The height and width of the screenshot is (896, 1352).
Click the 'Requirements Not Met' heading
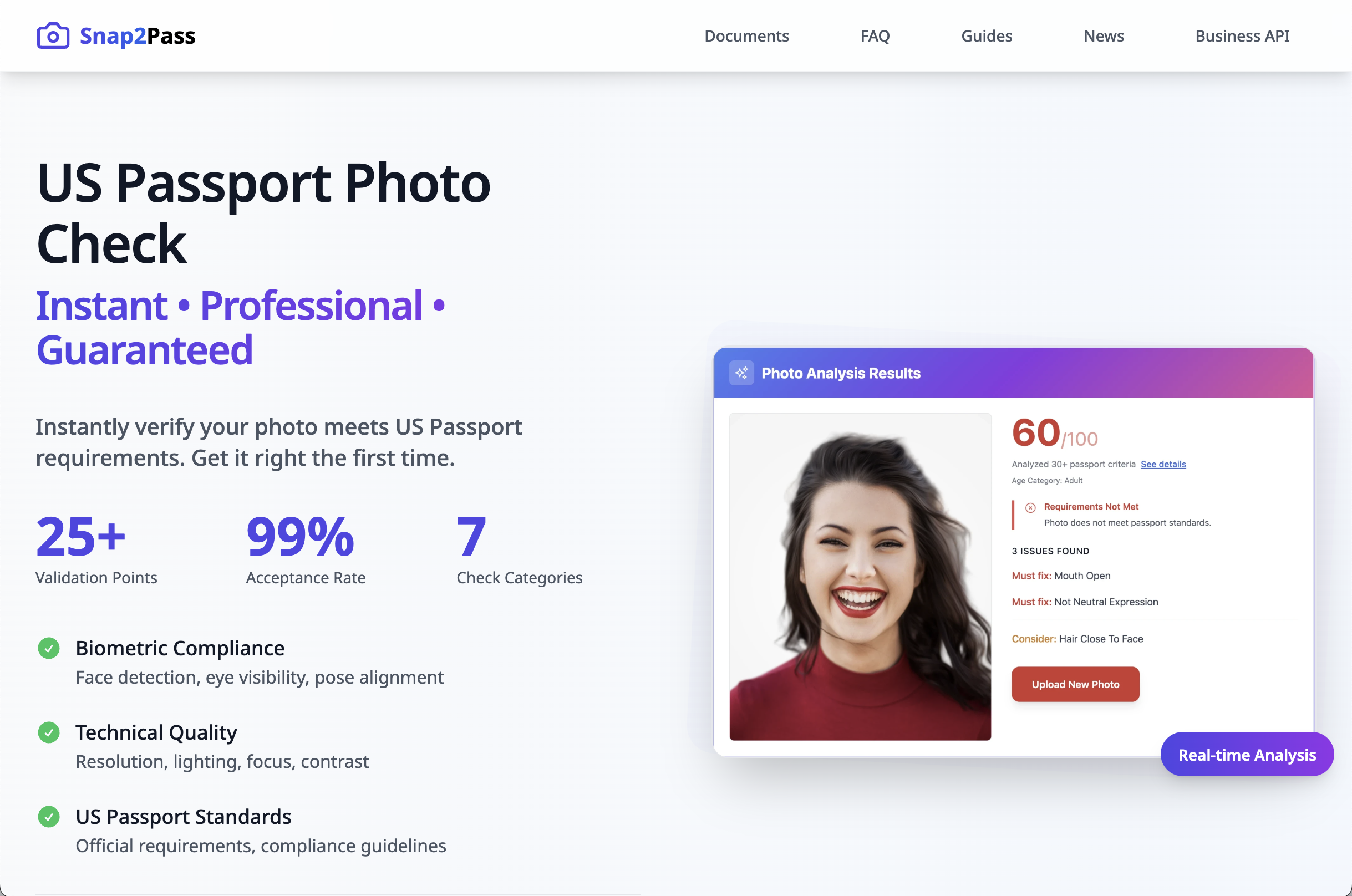(x=1091, y=507)
